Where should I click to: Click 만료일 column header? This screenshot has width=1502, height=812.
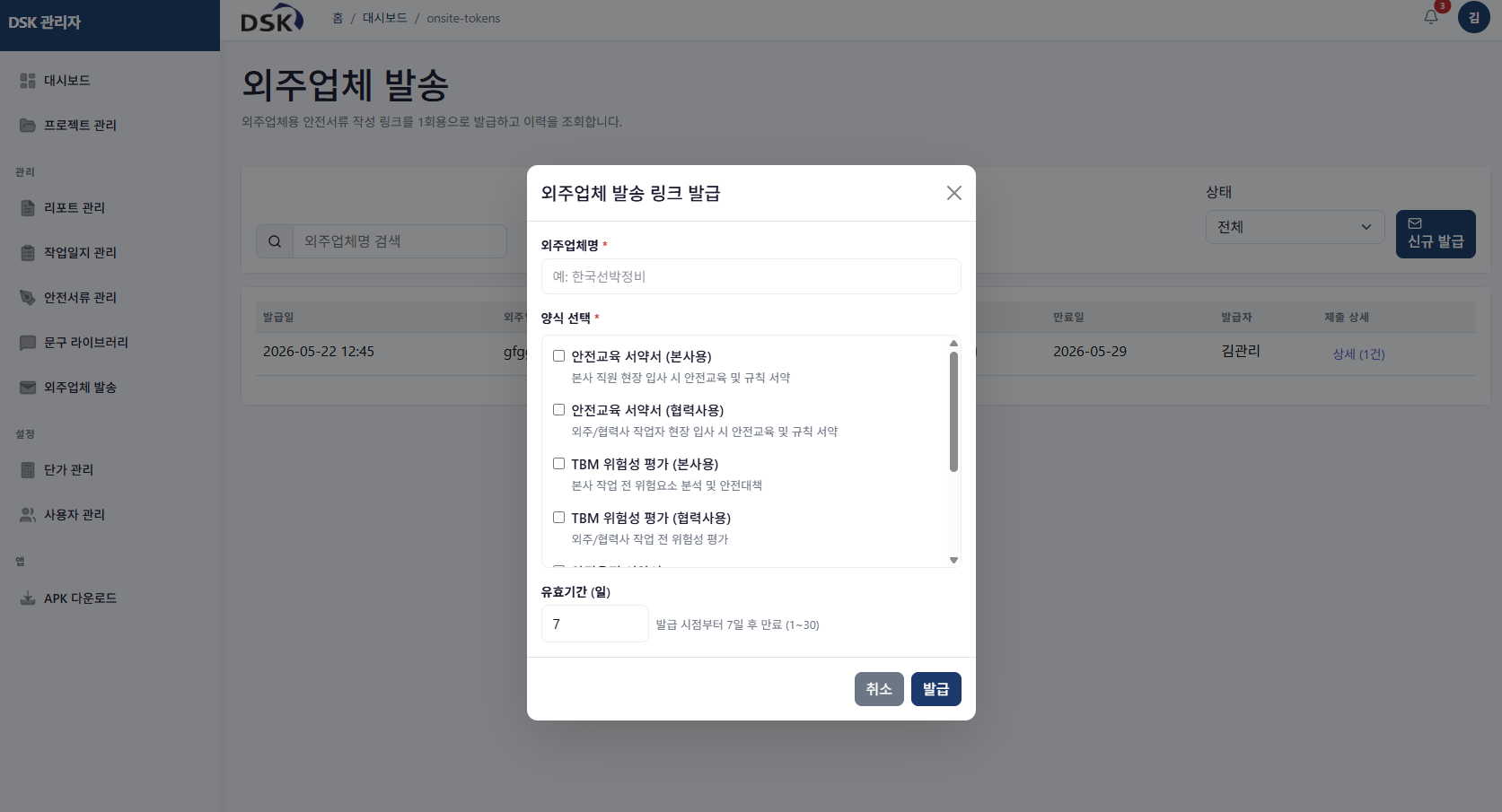1068,318
